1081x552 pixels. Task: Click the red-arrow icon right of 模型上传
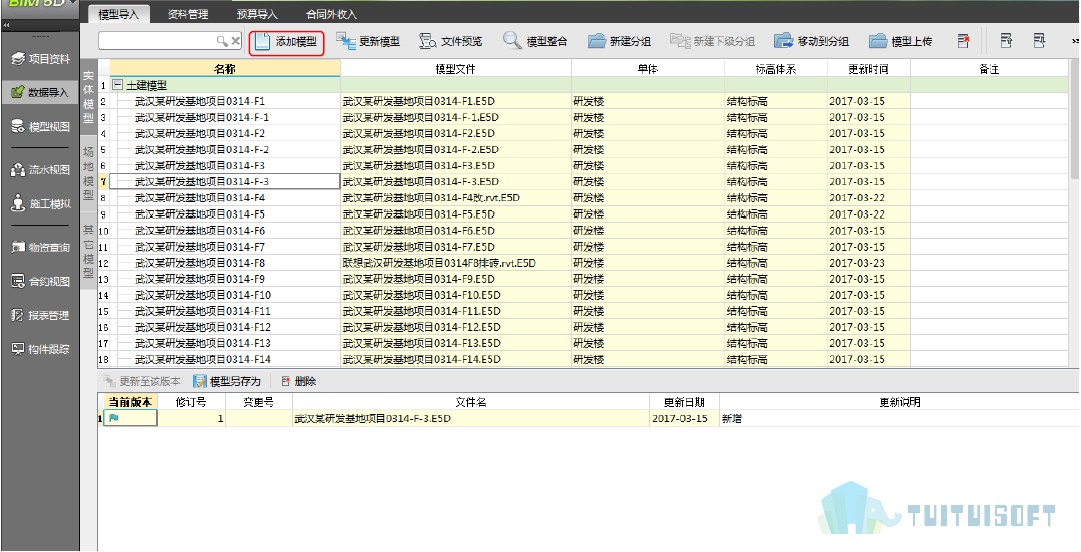[963, 41]
